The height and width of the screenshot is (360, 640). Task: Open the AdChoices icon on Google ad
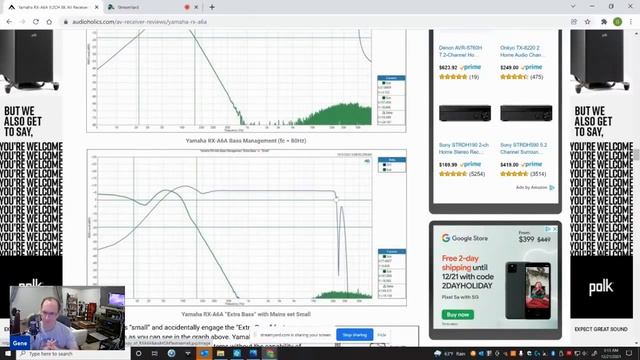tap(548, 229)
